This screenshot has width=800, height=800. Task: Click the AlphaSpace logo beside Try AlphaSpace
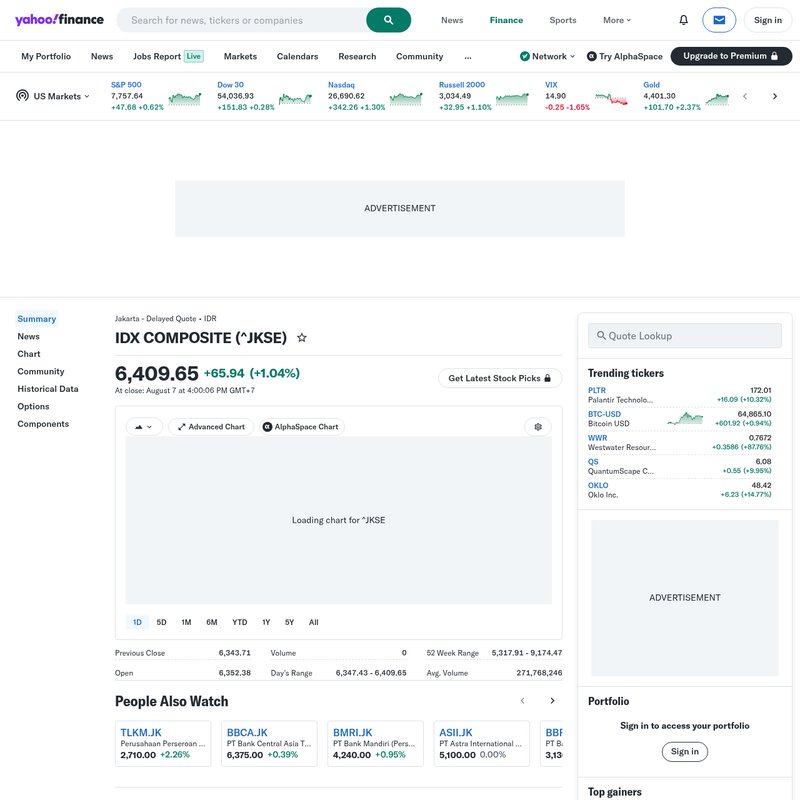tap(591, 56)
